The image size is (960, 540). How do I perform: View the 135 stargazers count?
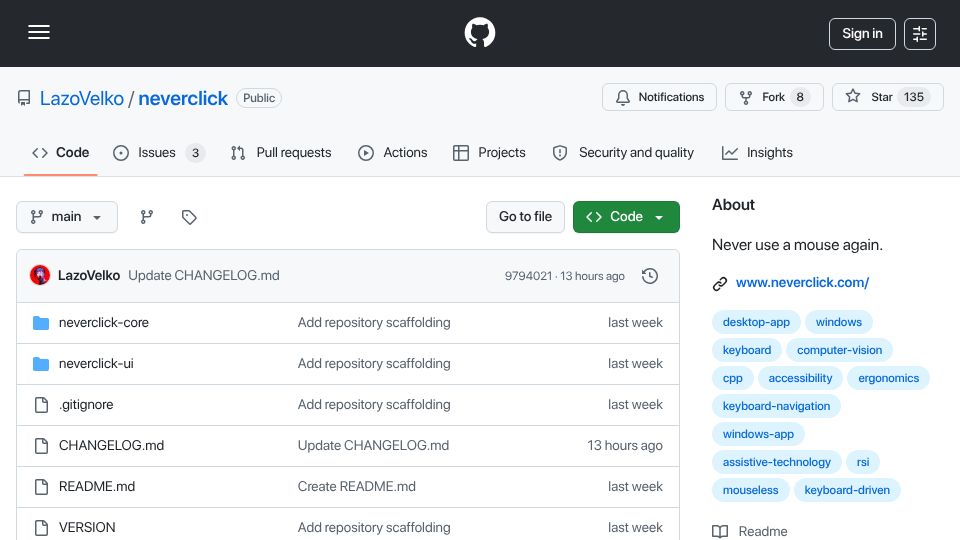913,97
